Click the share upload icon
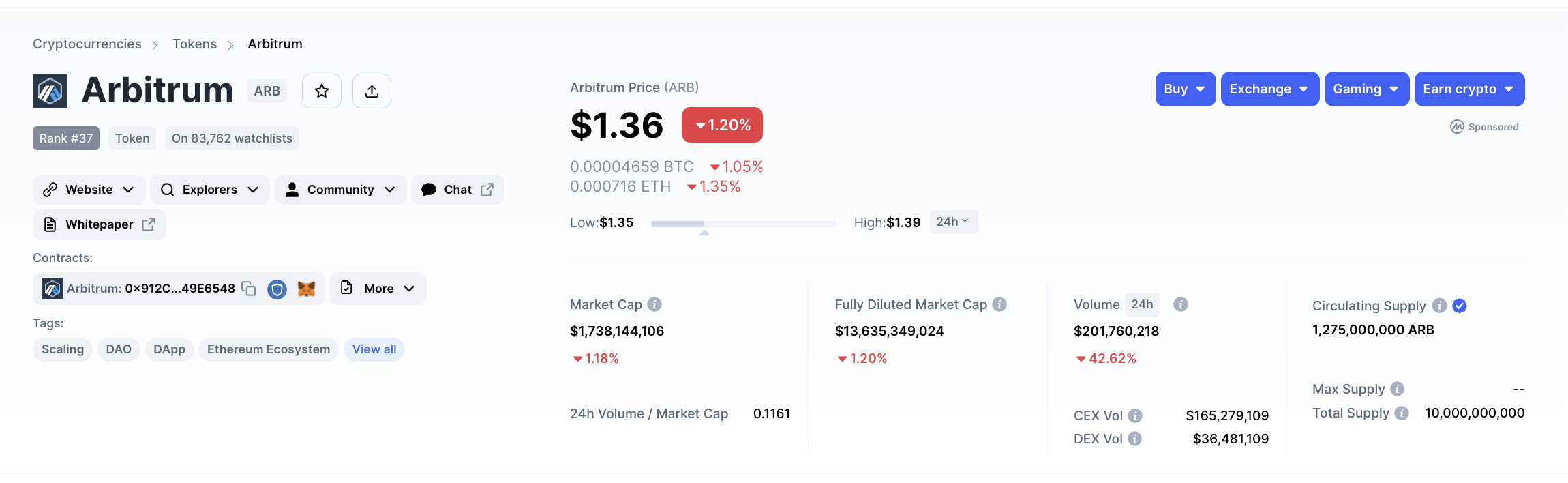 372,91
